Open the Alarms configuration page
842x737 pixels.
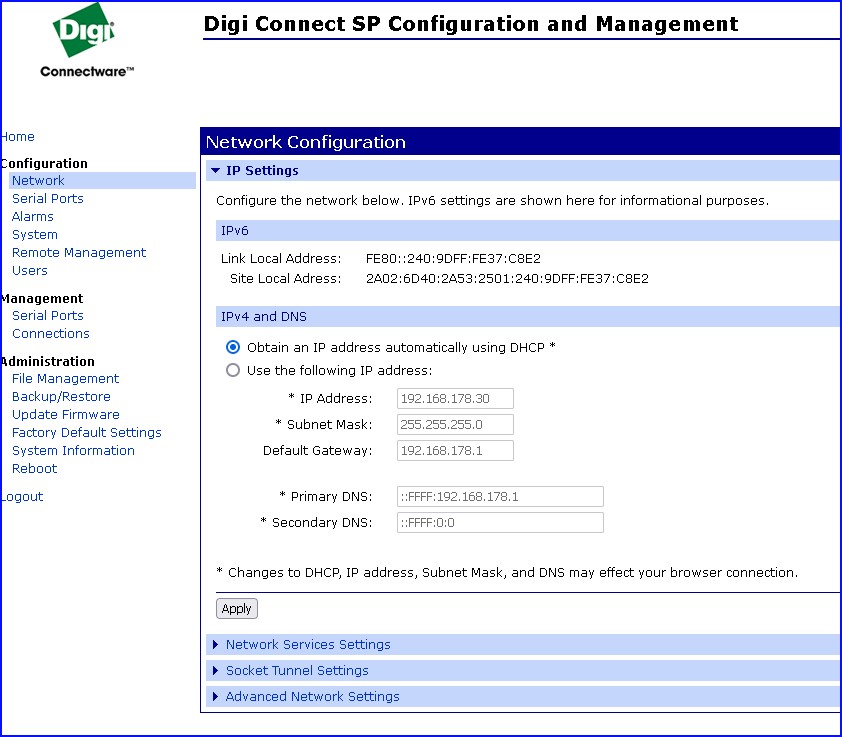pos(33,216)
